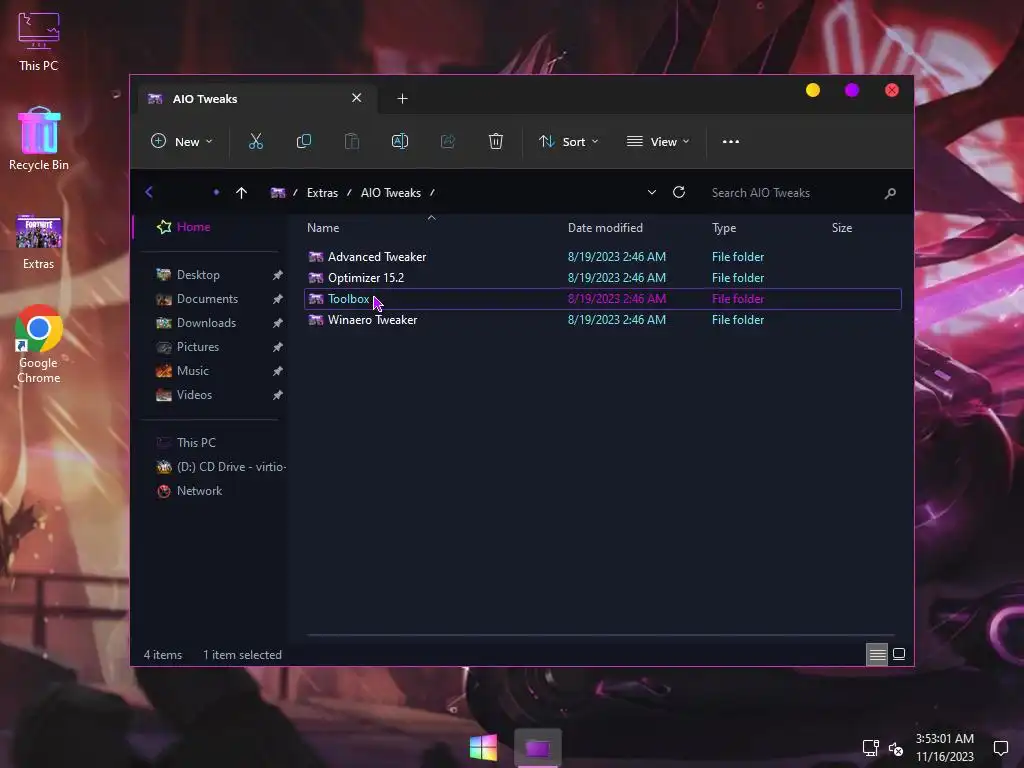Click the Cut scissors icon

(255, 141)
